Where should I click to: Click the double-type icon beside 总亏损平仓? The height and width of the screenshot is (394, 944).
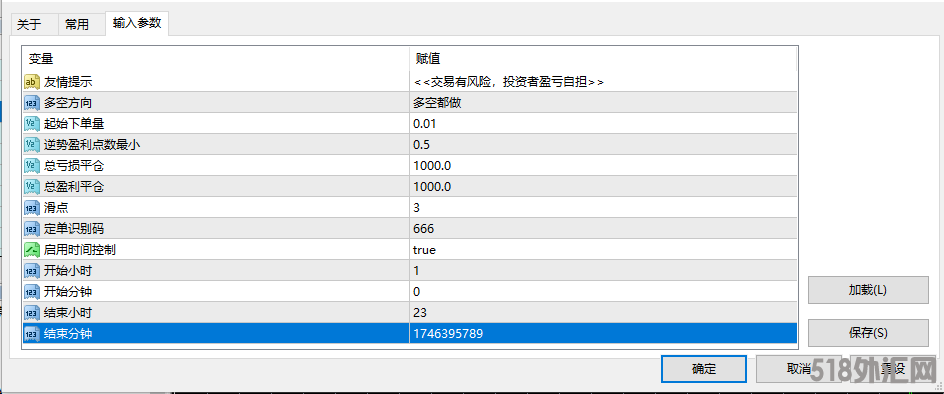pos(32,166)
